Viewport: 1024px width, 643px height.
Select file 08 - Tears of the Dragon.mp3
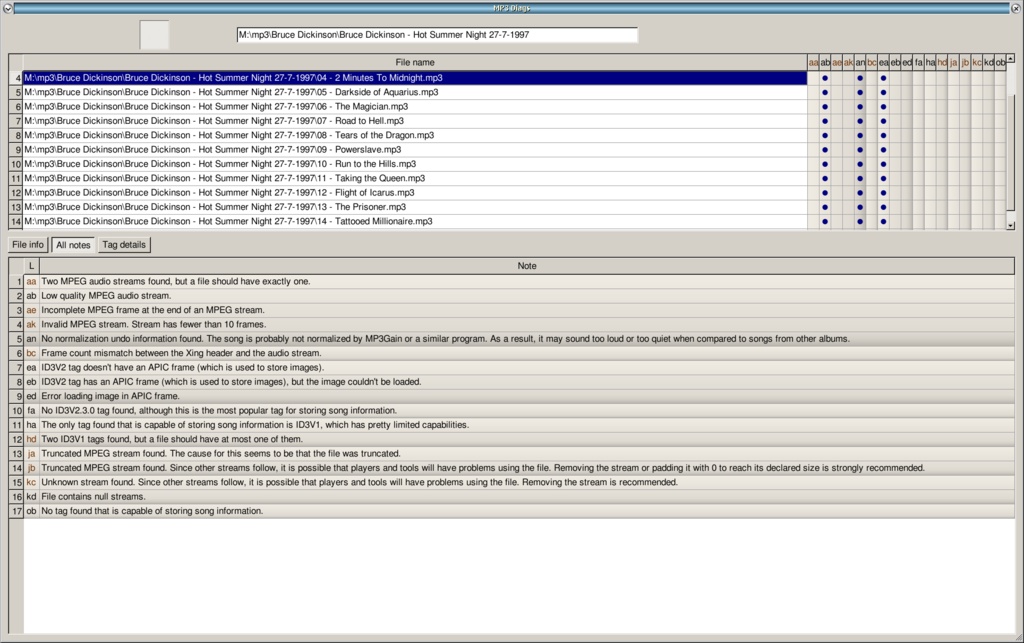pos(230,135)
